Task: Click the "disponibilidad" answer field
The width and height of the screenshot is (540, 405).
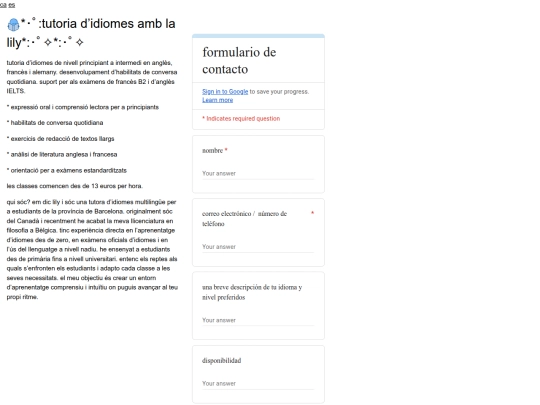Action: 258,384
